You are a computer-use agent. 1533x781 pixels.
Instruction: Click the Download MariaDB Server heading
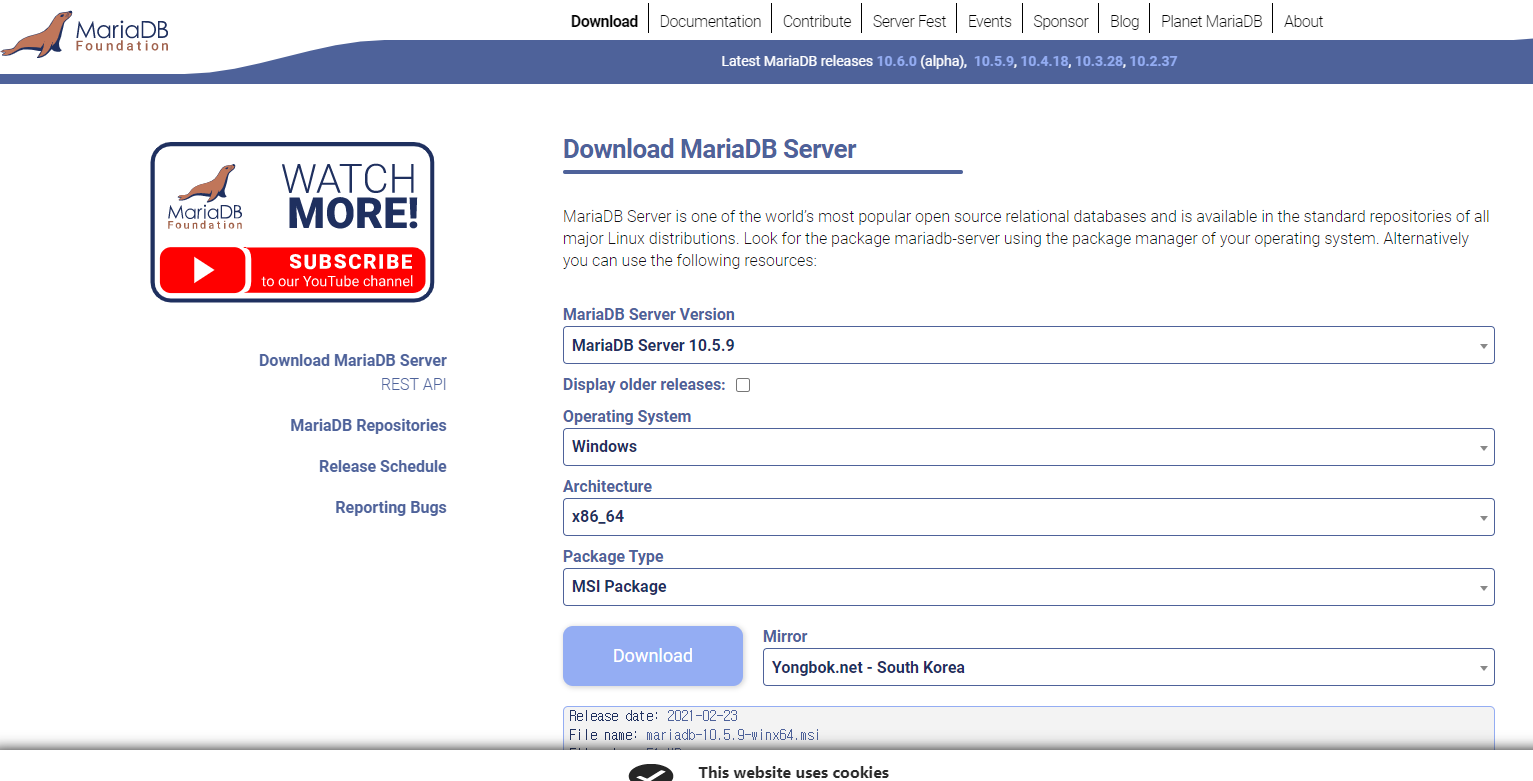point(710,149)
